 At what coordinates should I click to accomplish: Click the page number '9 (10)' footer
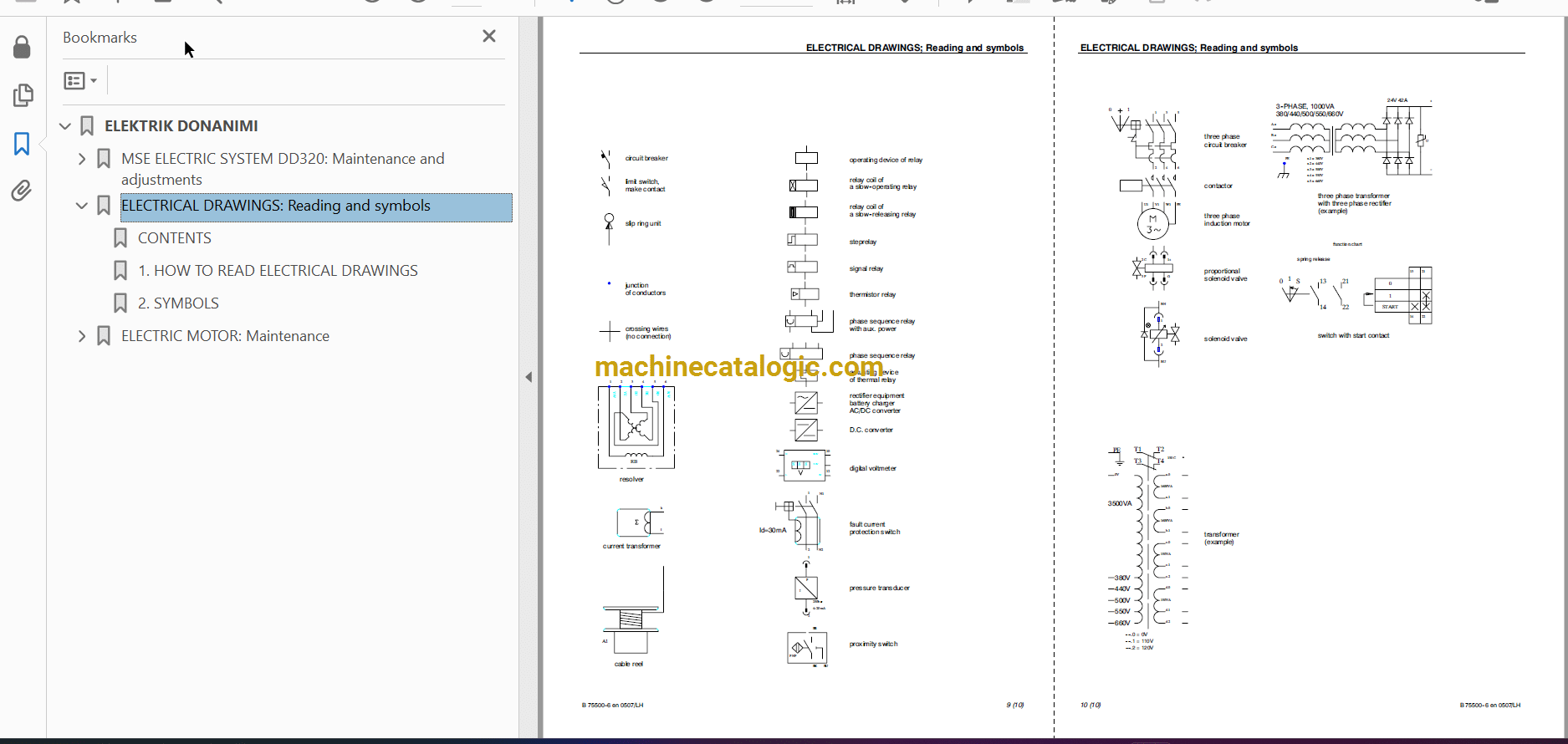[1015, 705]
